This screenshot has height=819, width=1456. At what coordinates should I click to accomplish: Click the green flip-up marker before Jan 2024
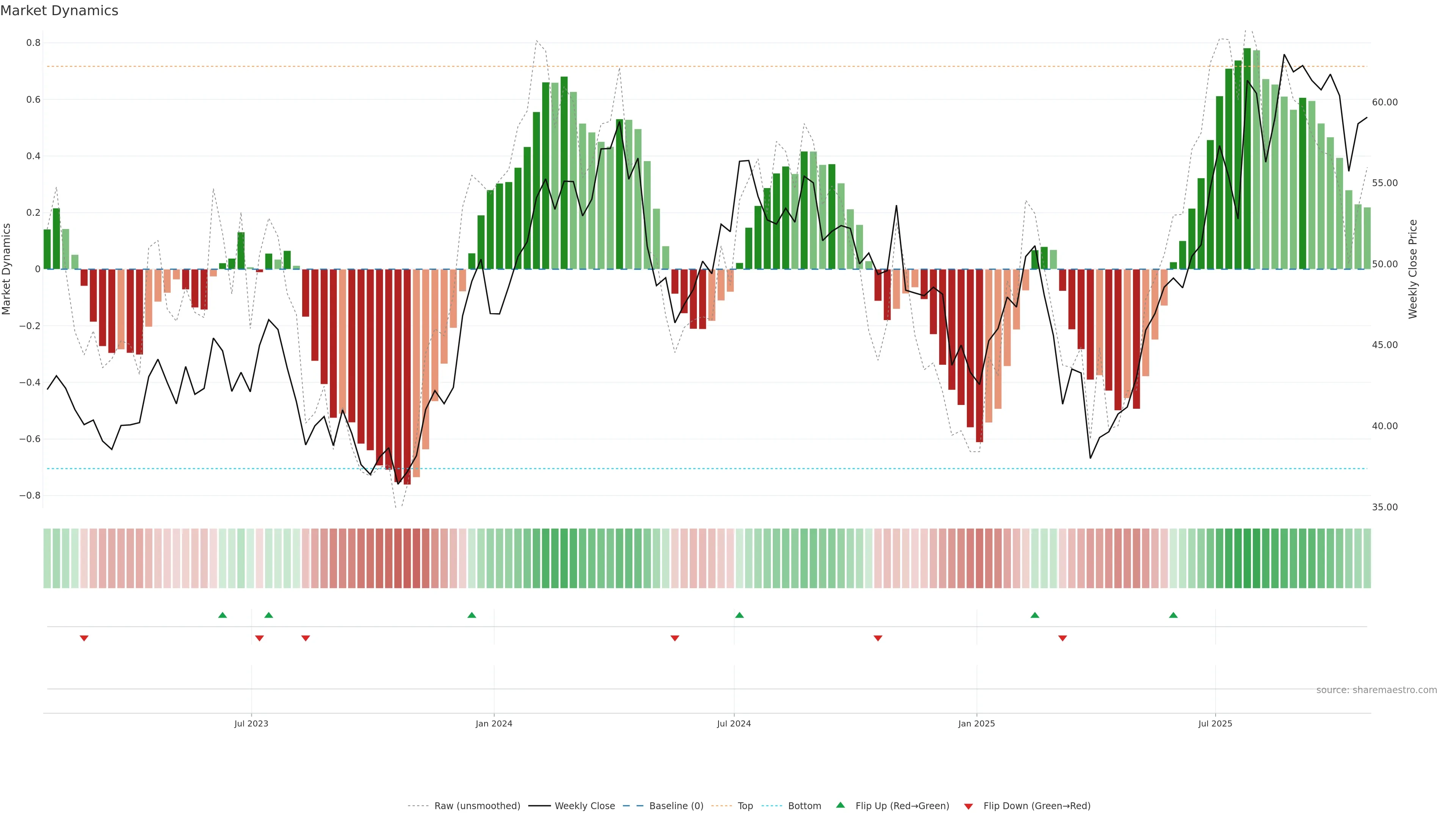point(472,615)
